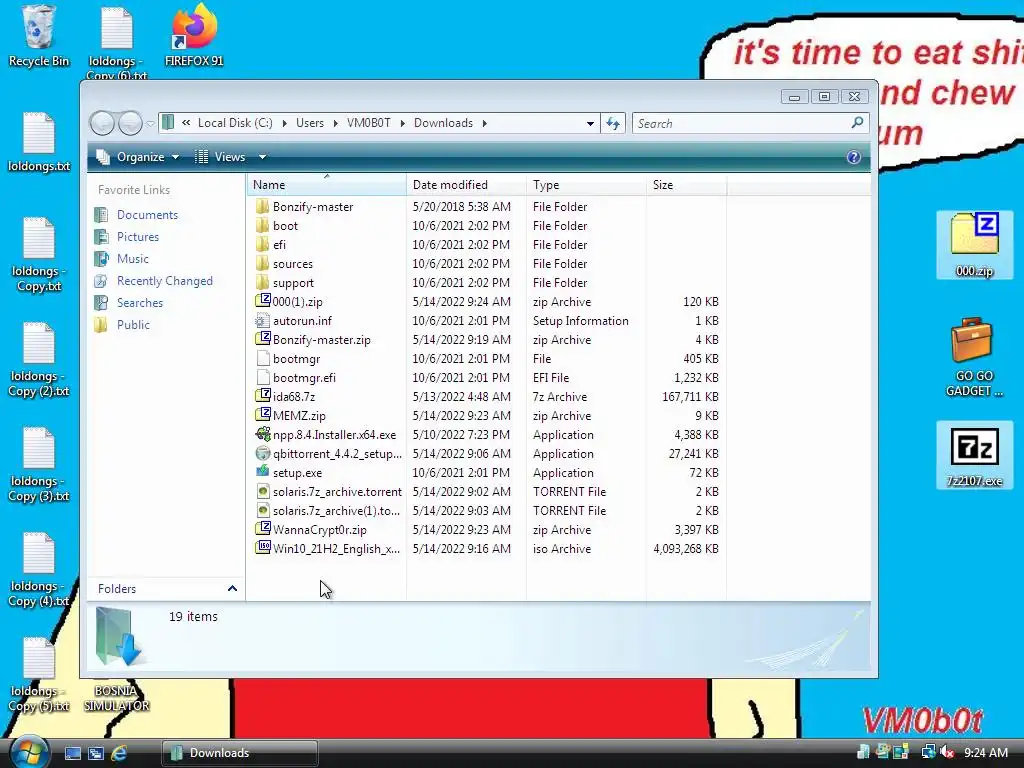Select the support folder name

(x=293, y=283)
